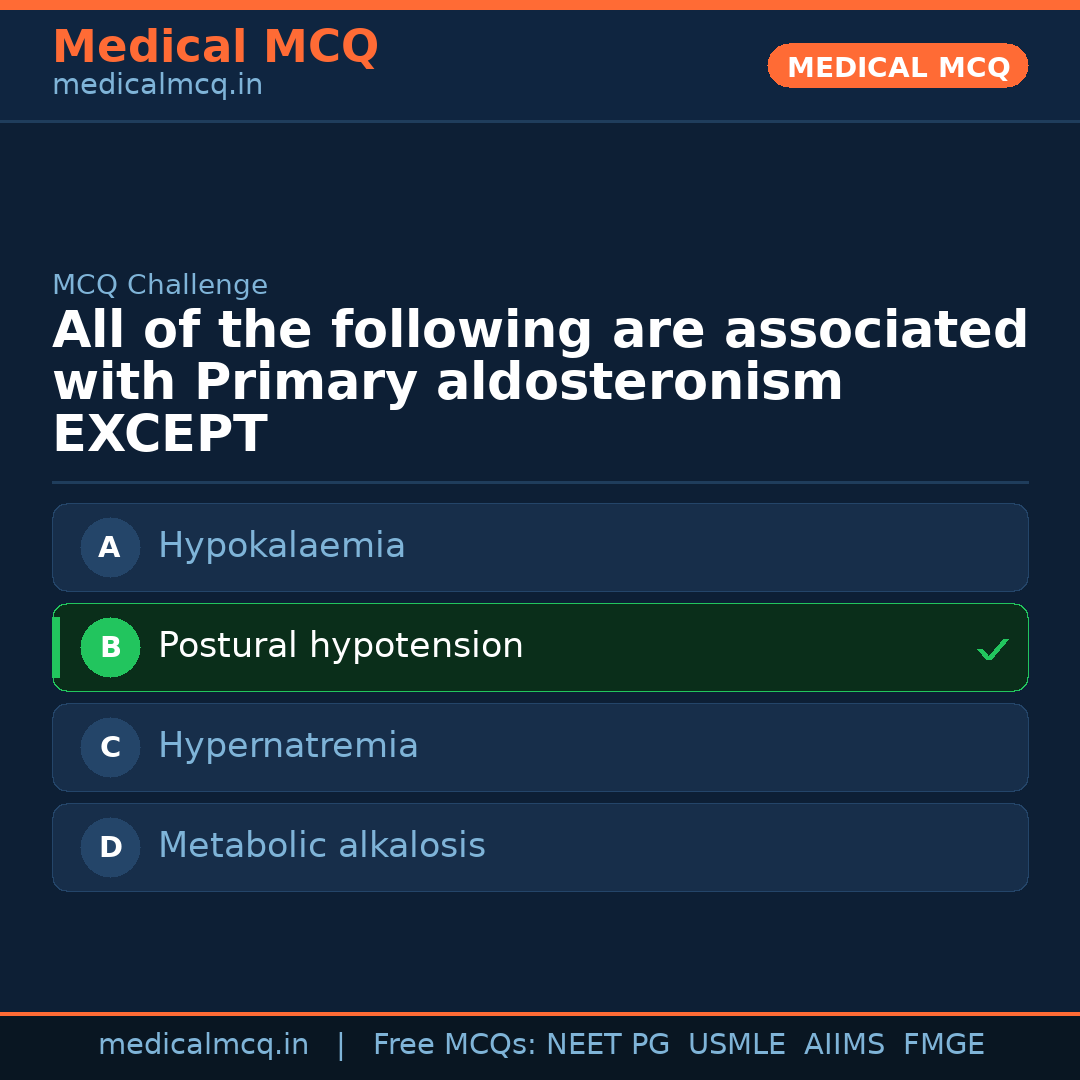Click the MCQ Challenge label

click(160, 285)
